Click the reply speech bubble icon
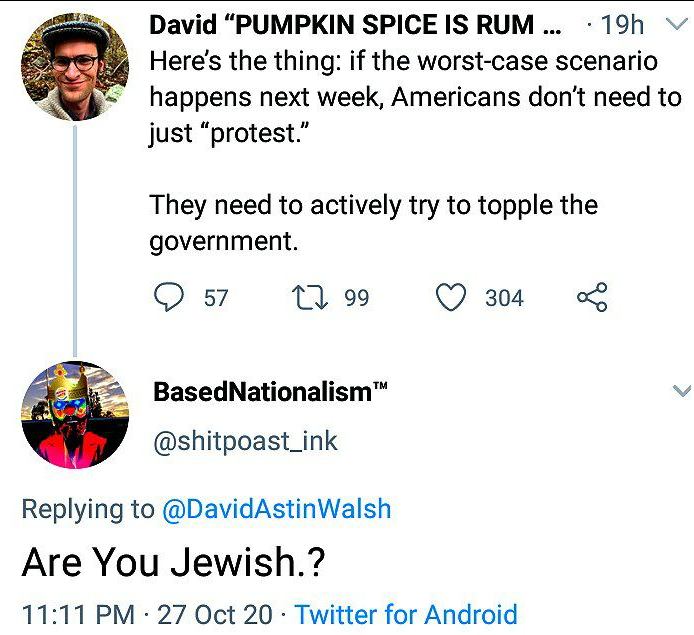694x635 pixels. pyautogui.click(x=170, y=297)
